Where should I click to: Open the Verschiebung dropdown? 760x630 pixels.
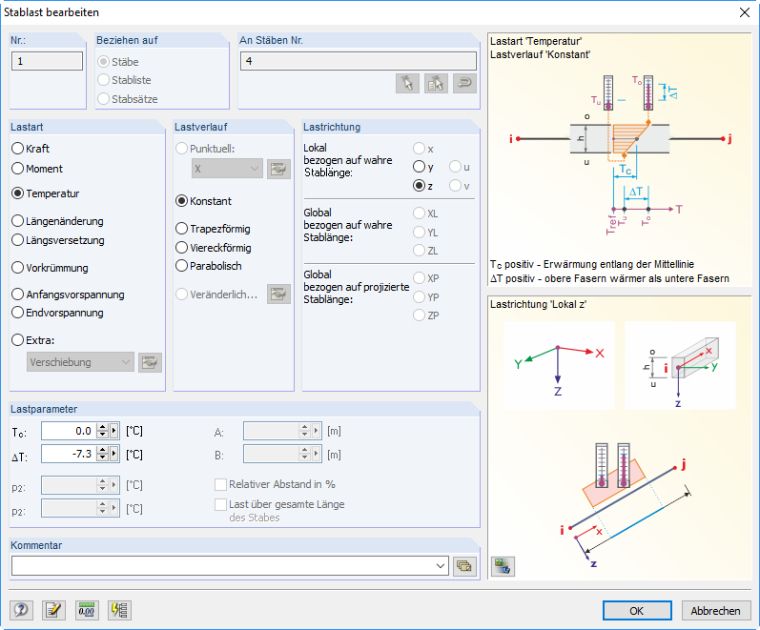pyautogui.click(x=80, y=362)
